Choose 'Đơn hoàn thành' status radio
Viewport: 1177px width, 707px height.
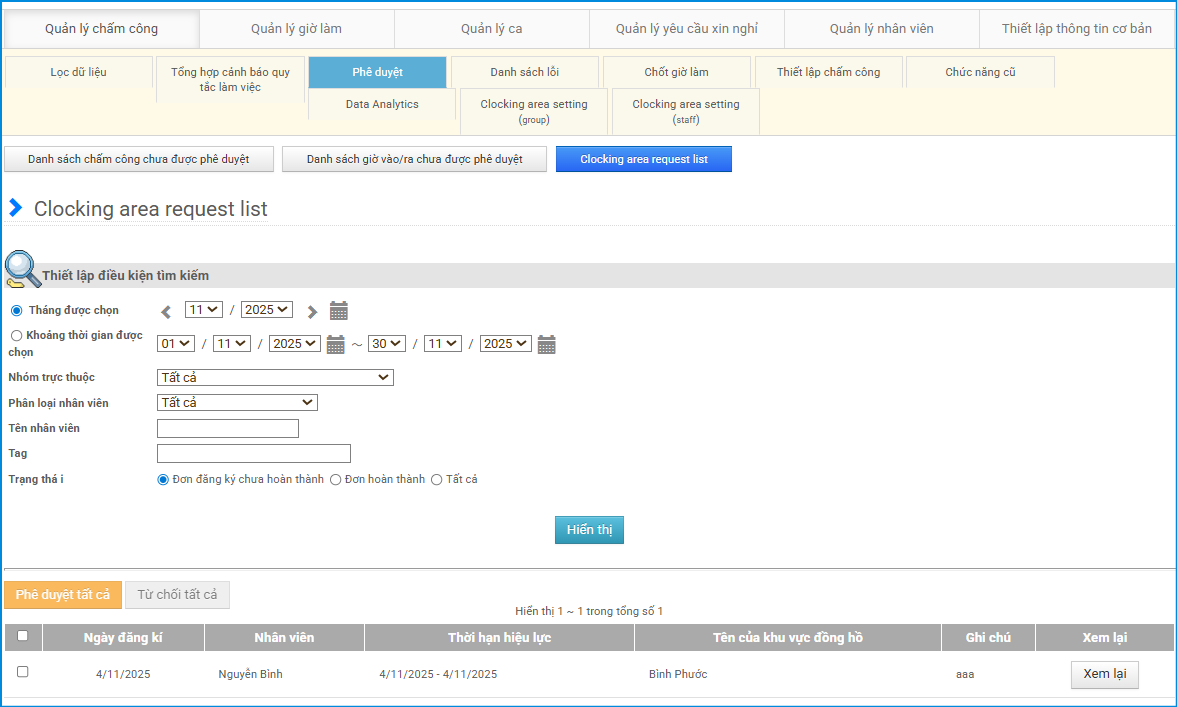[x=336, y=480]
